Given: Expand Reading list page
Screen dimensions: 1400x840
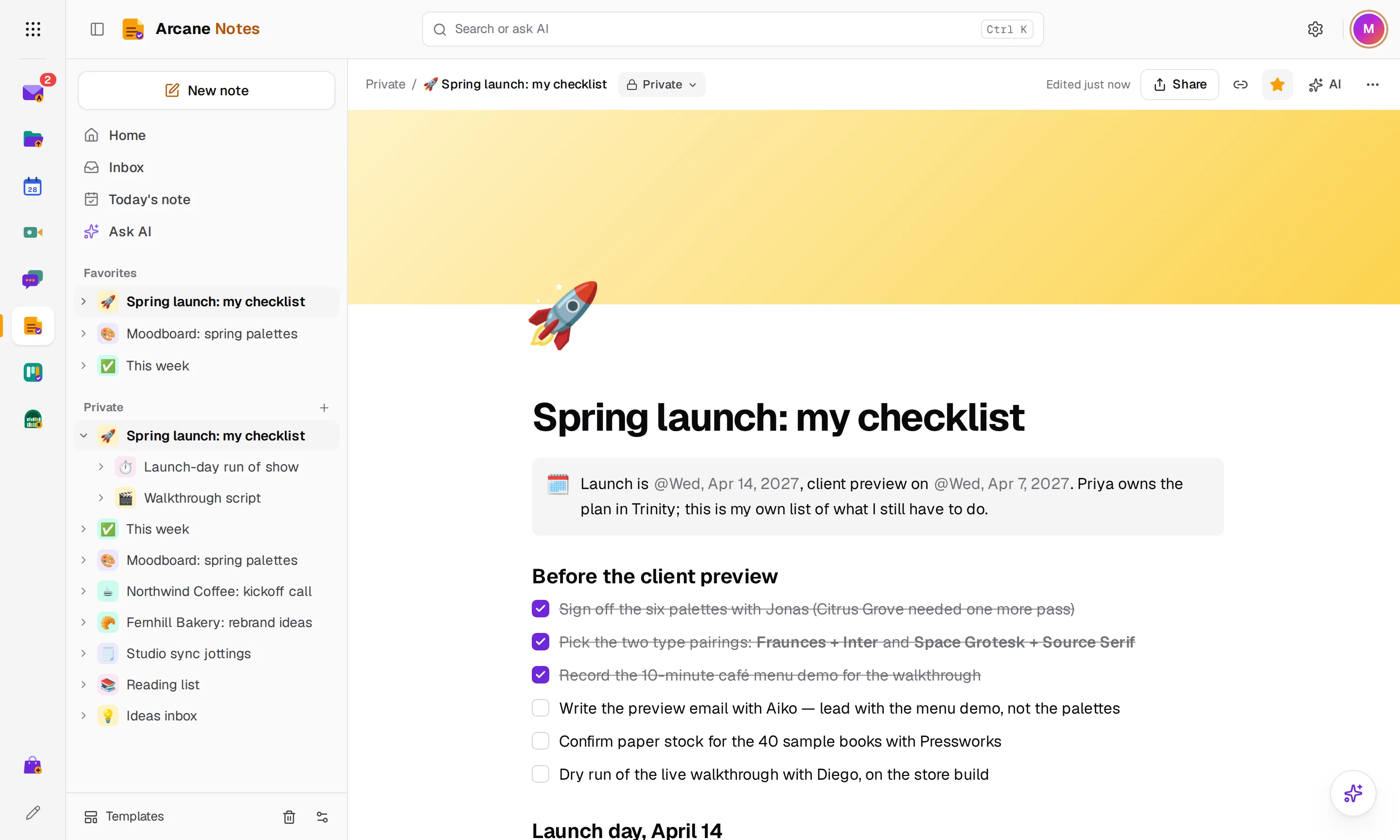Looking at the screenshot, I should [x=84, y=684].
